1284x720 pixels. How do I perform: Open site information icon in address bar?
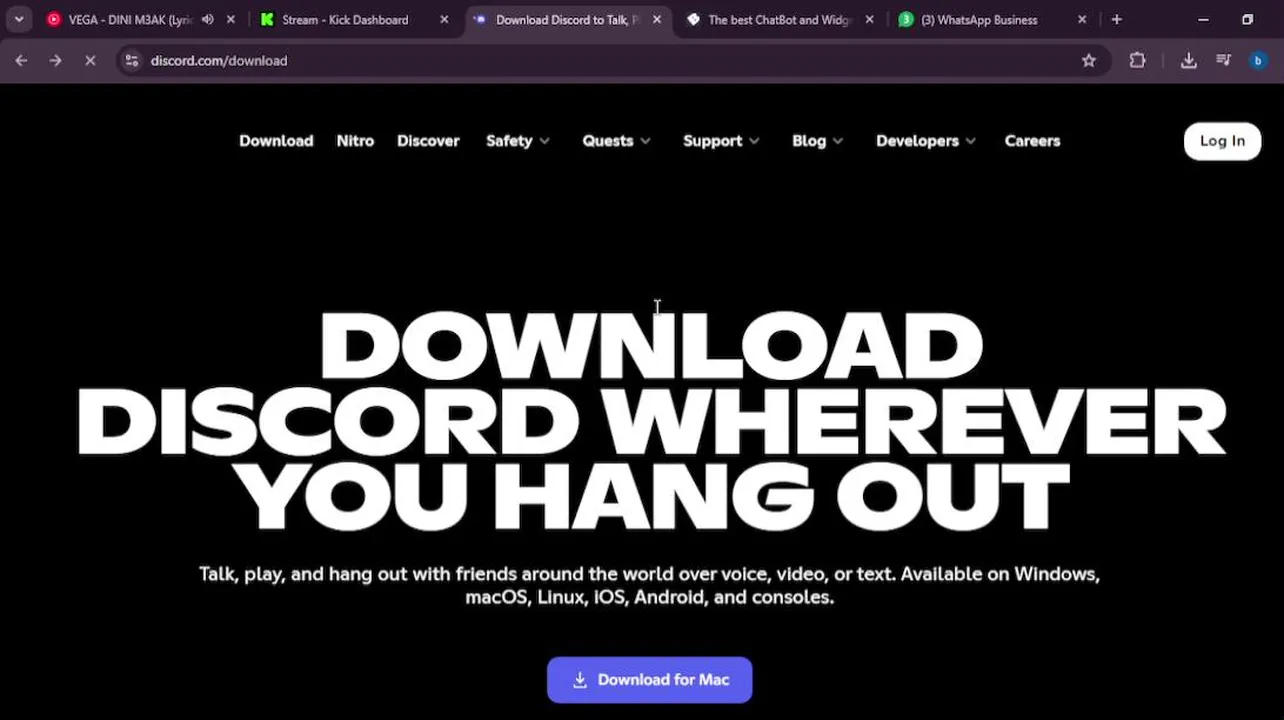[131, 61]
